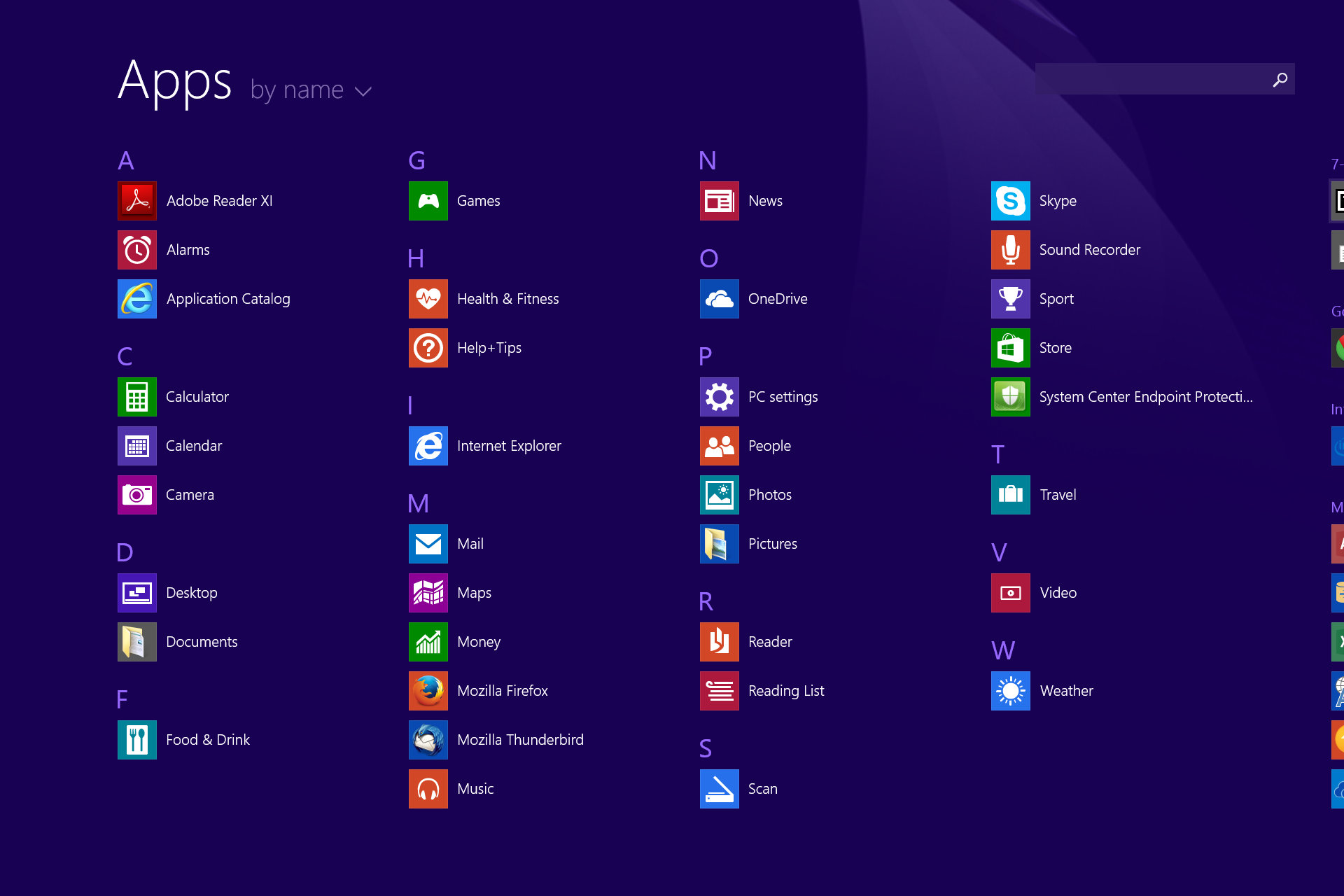Open the Sport trophy icon

coord(1011,299)
